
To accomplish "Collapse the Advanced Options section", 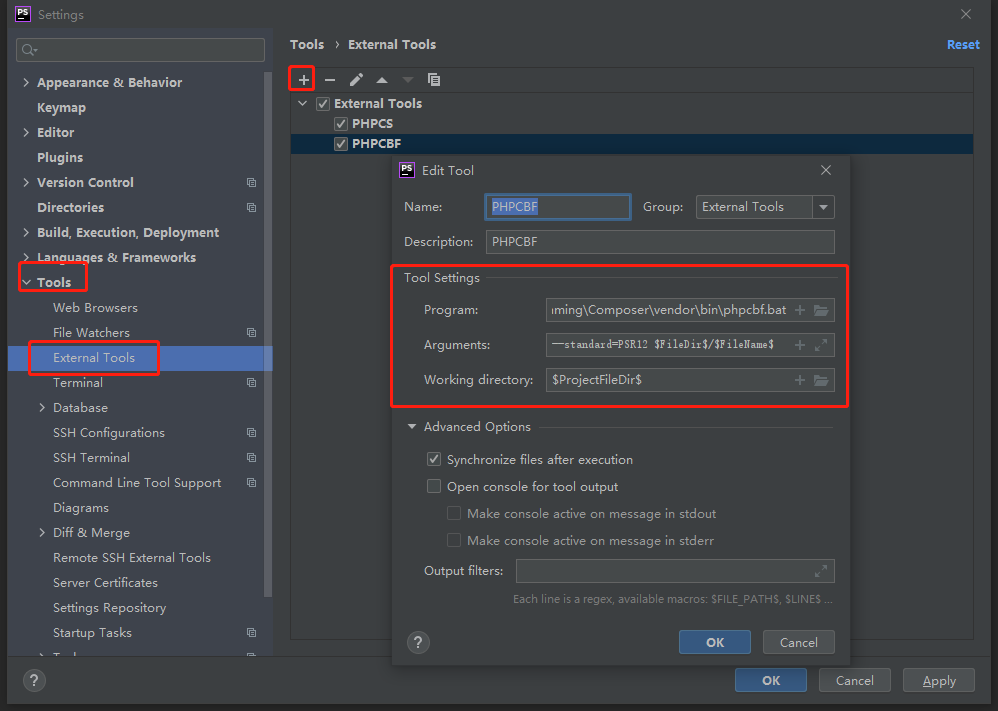I will [x=412, y=426].
